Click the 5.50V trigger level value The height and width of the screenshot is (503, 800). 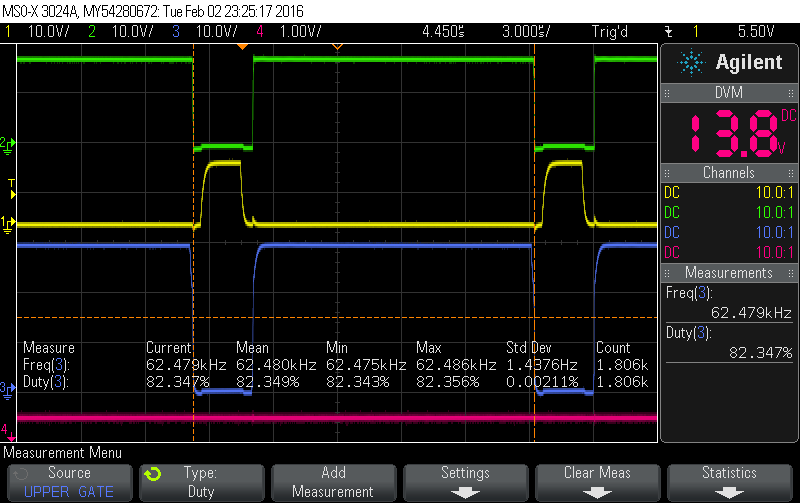[x=756, y=32]
